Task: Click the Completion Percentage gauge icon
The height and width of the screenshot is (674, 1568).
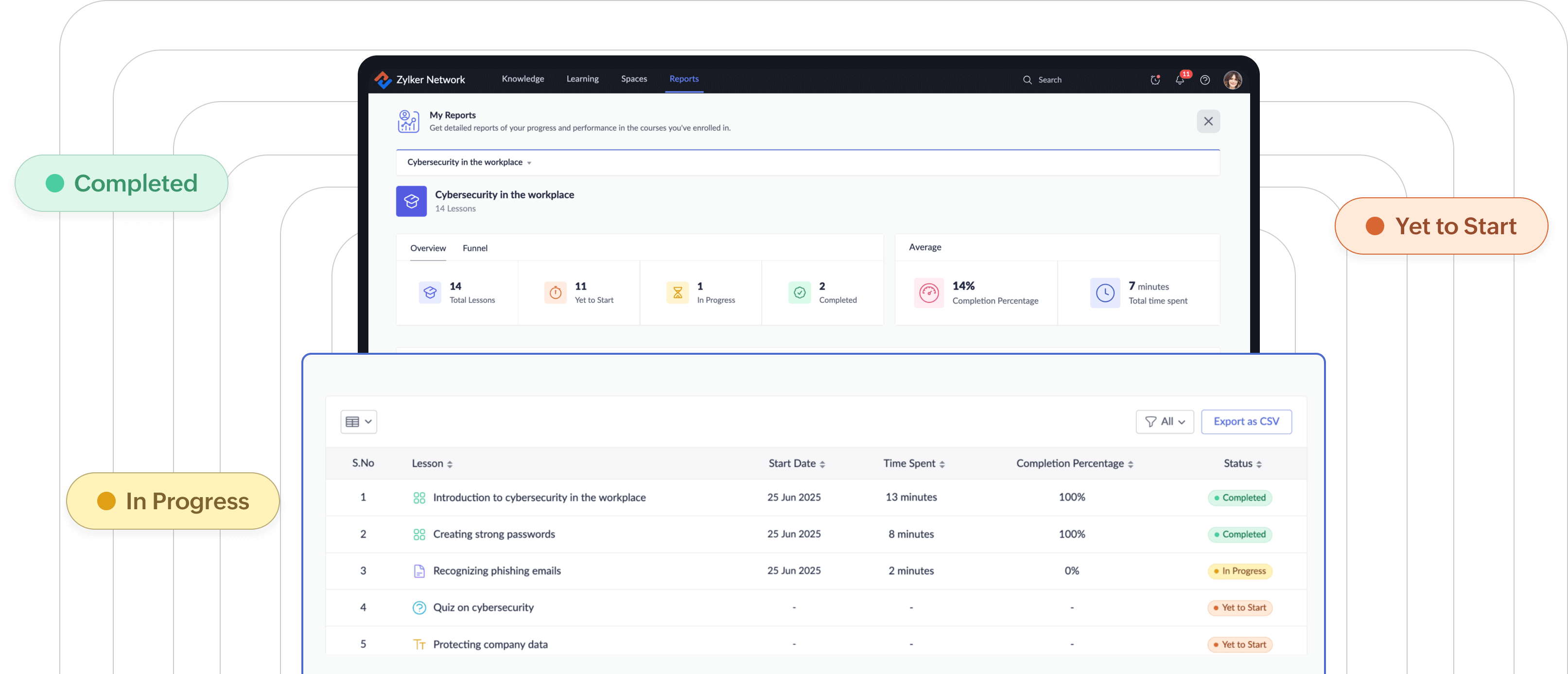Action: click(x=929, y=293)
